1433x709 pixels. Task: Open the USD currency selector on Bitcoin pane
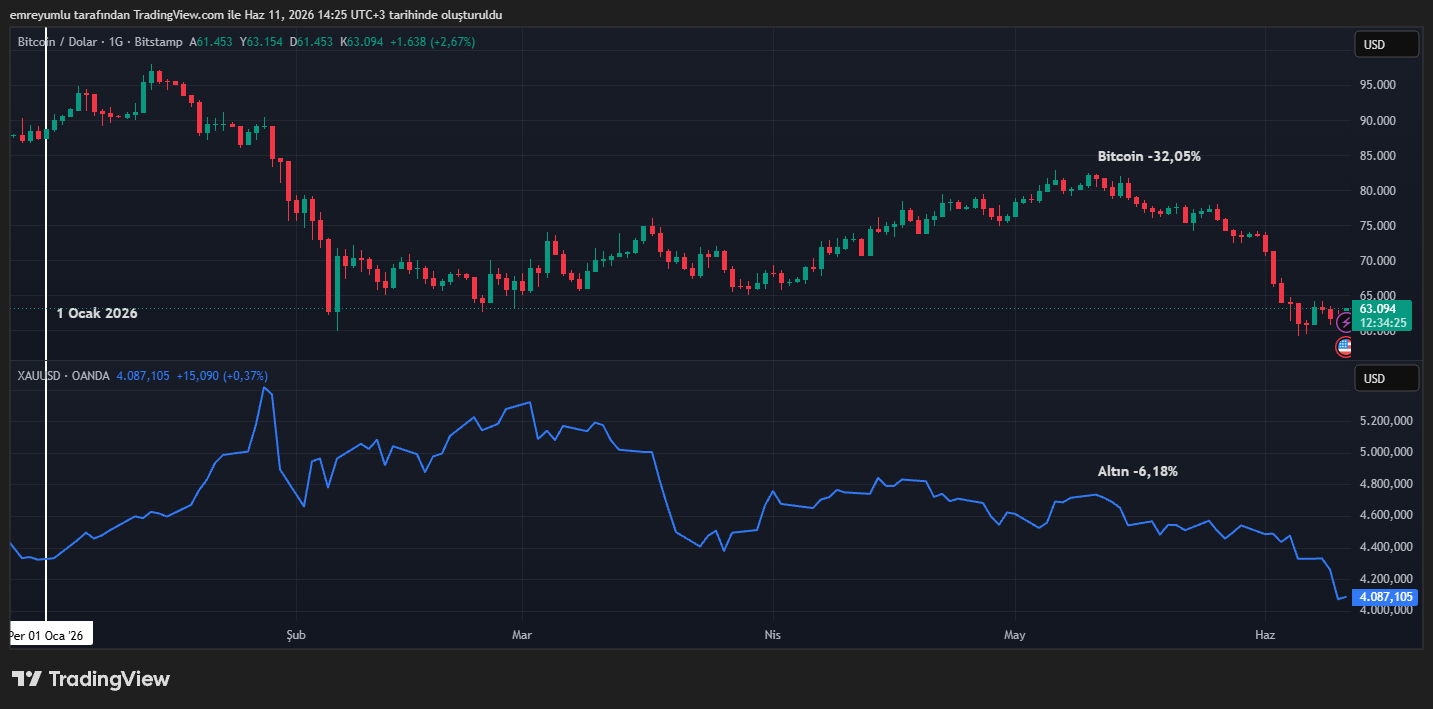(1386, 44)
